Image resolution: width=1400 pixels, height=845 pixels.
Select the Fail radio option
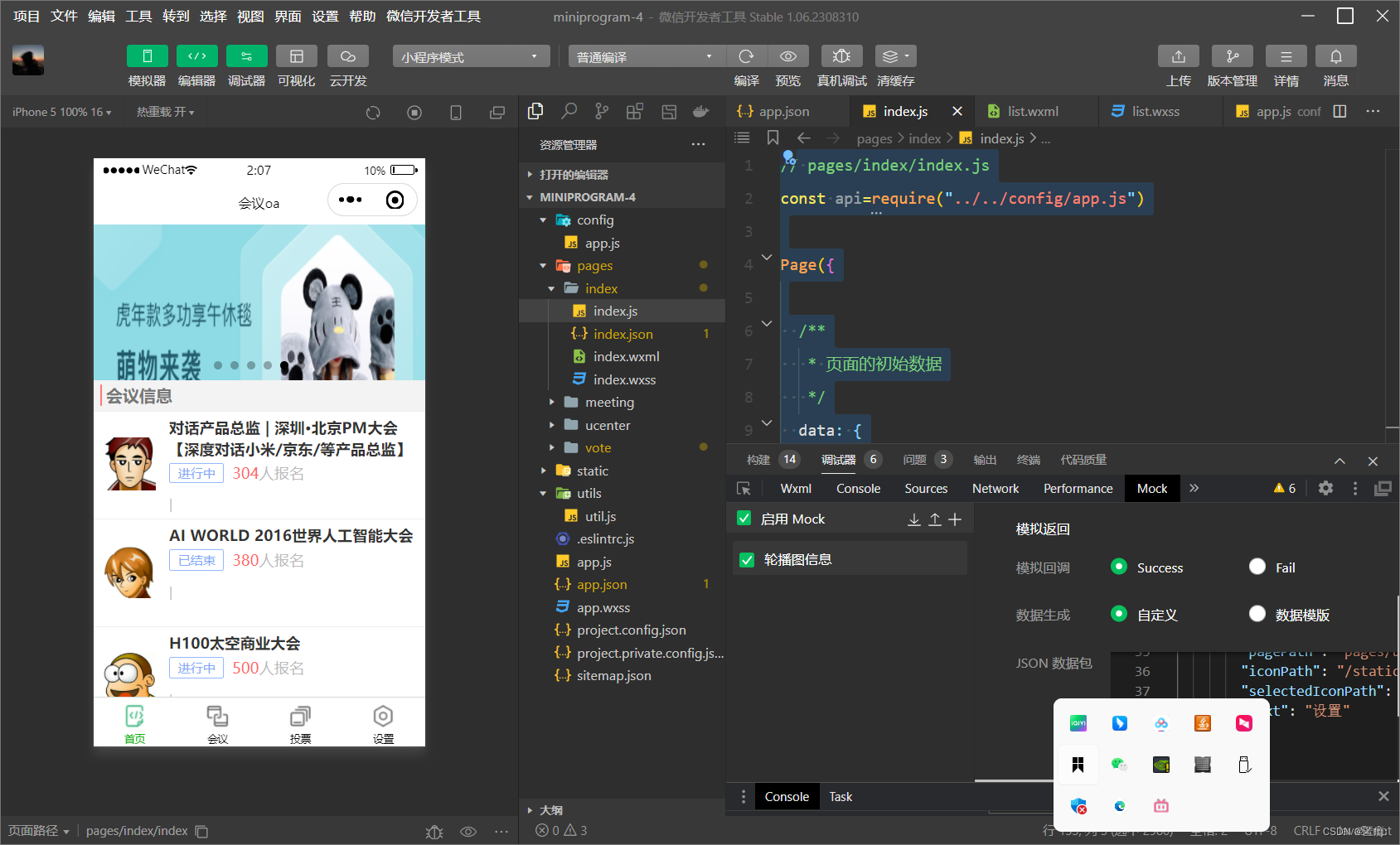point(1257,567)
